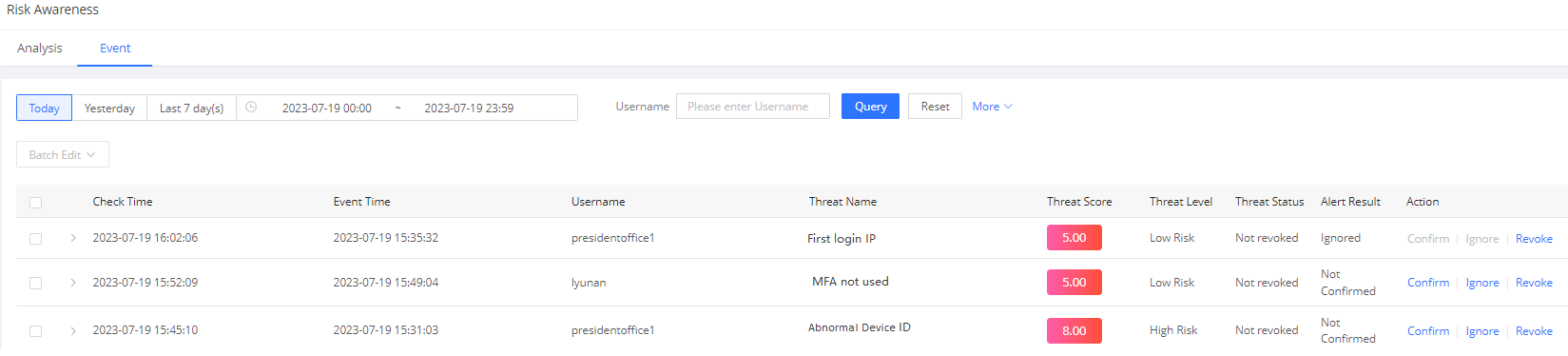This screenshot has width=1568, height=356.
Task: Click the Ignored alert result cell
Action: pyautogui.click(x=1341, y=238)
